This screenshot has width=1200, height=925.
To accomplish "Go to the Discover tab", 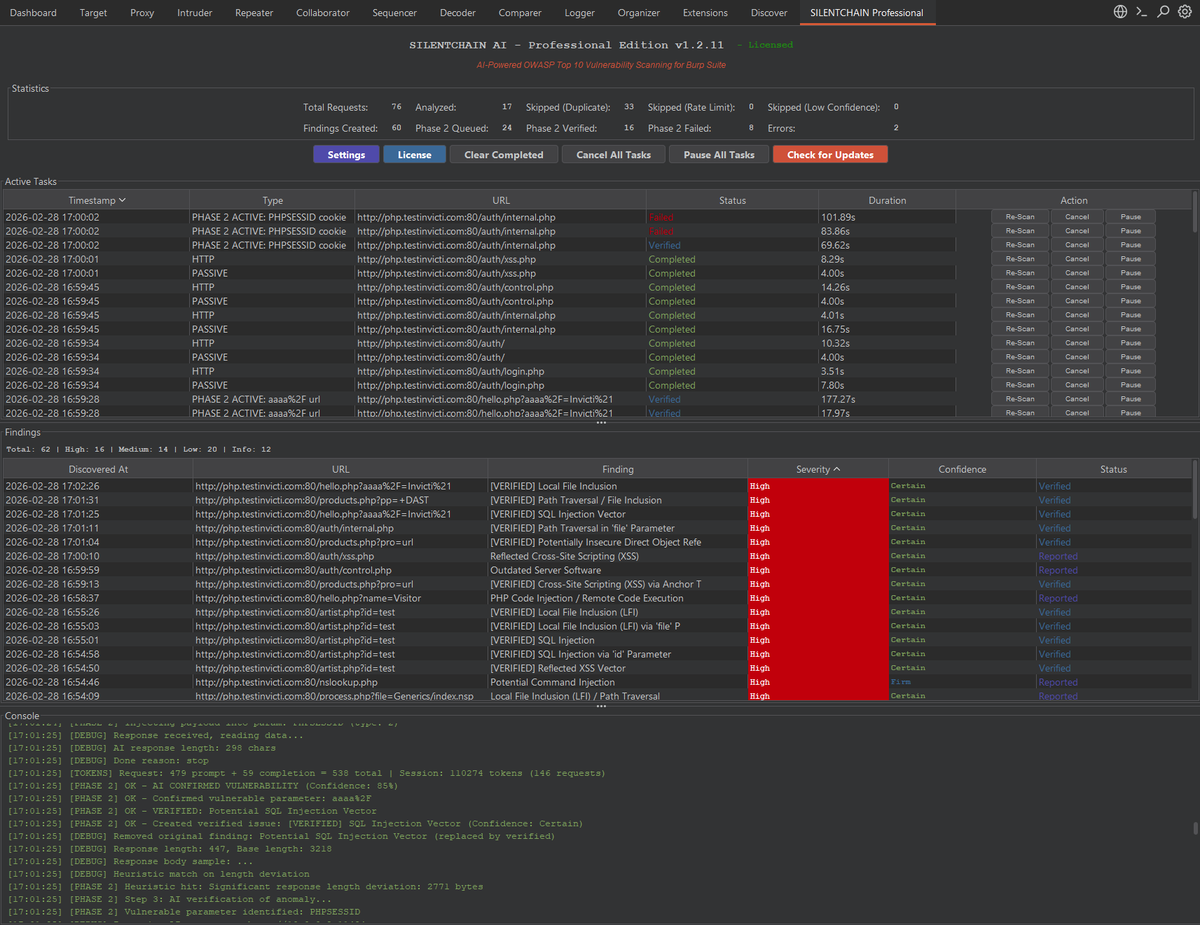I will point(769,13).
